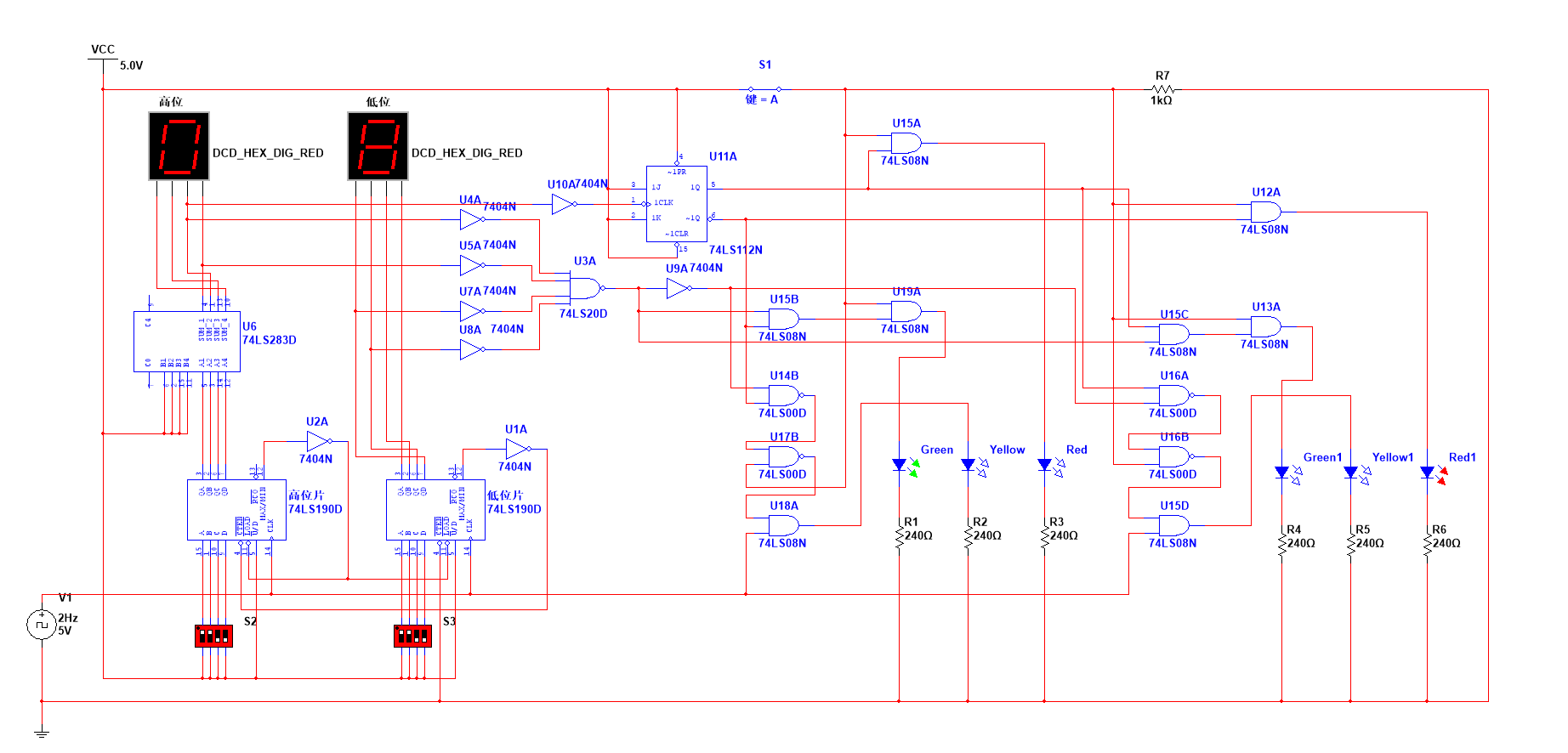Select the Yellow LED
The width and height of the screenshot is (1568, 753).
click(975, 465)
